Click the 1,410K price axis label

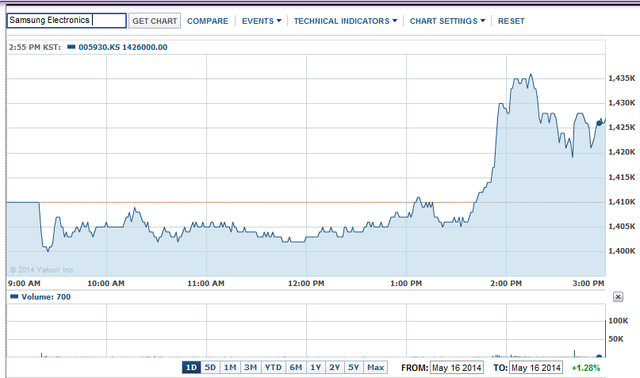pos(622,202)
